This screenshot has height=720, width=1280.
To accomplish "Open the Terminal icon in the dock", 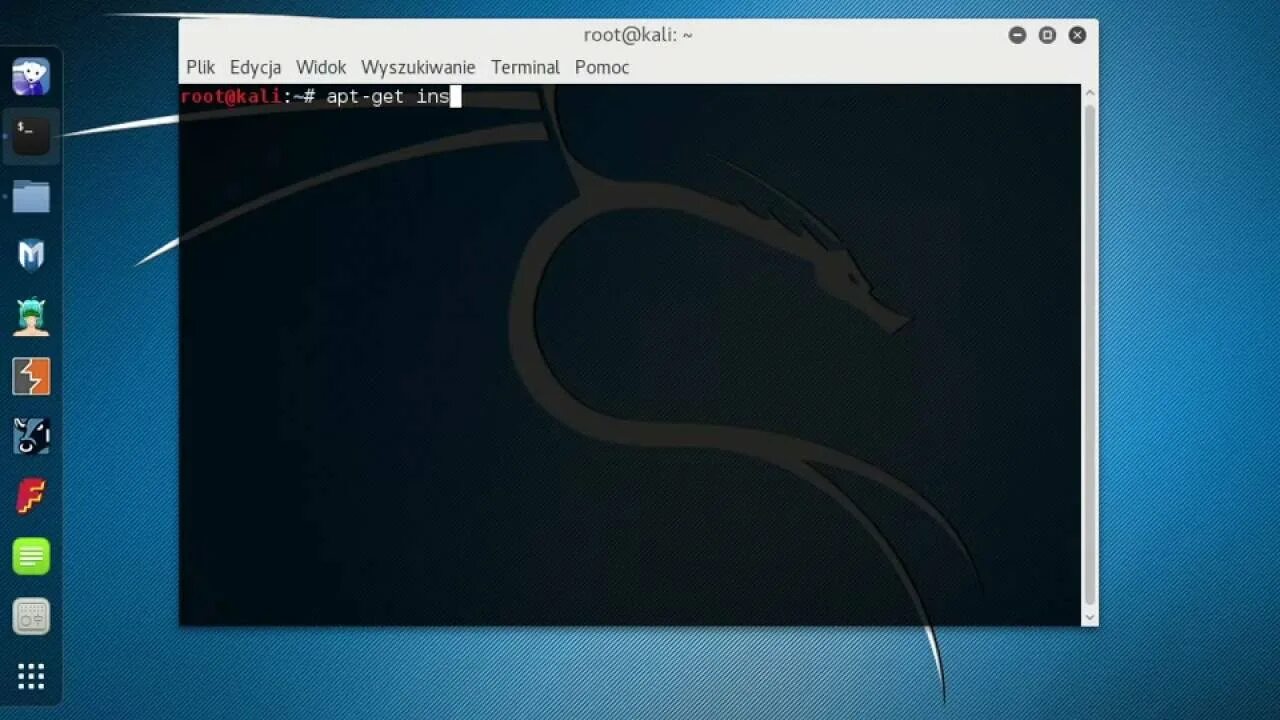I will (31, 136).
